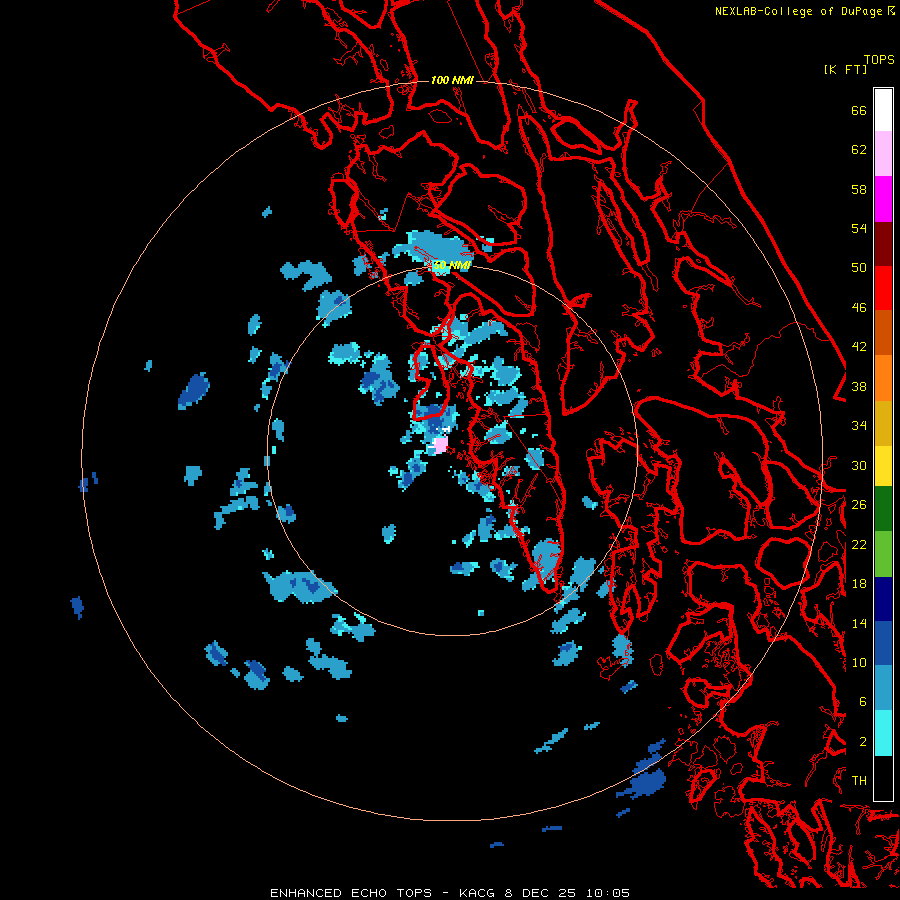The width and height of the screenshot is (900, 900).
Task: Click the 26 legend value
Action: pos(859,505)
